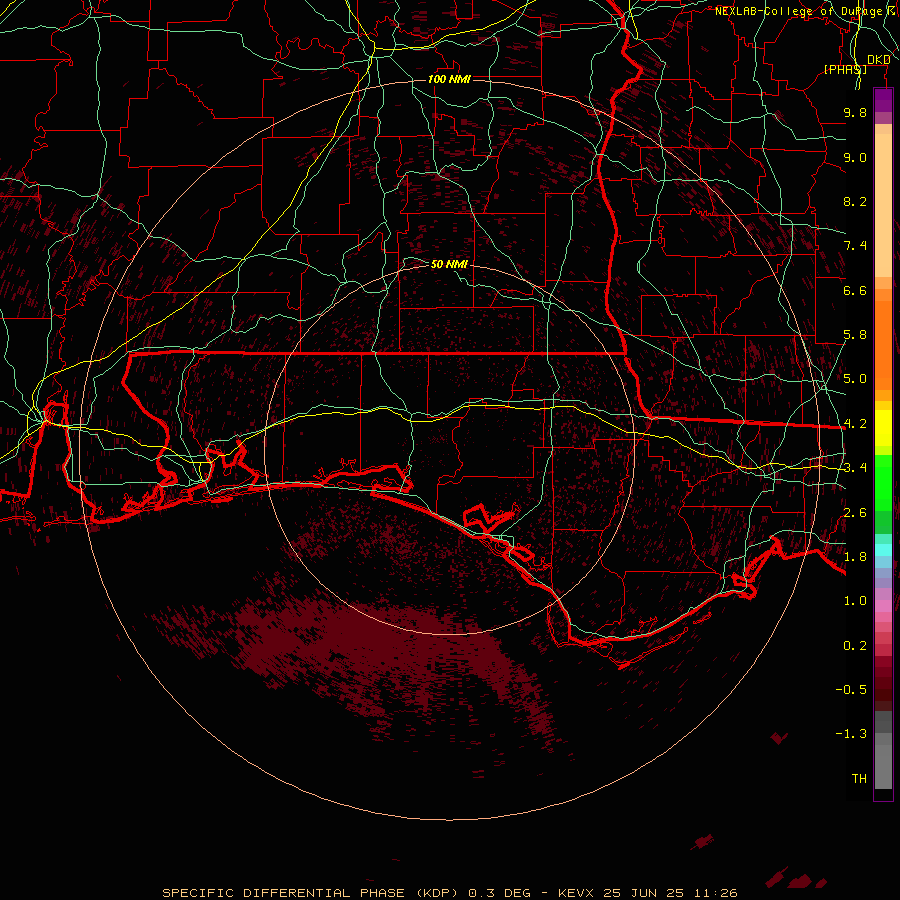Click the 5.0 value on the color scale
This screenshot has height=900, width=900.
pos(855,379)
